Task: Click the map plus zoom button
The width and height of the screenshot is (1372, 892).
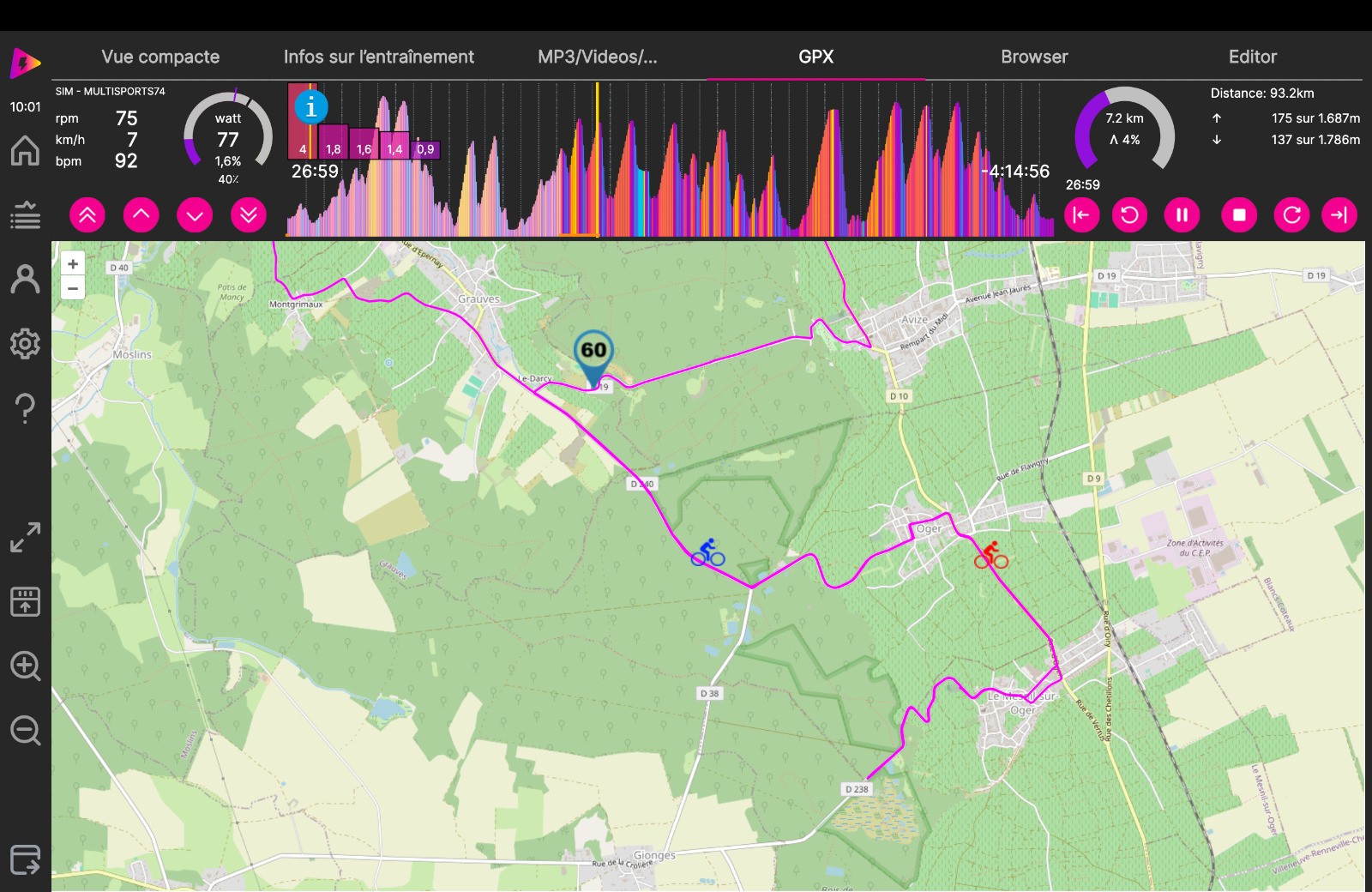Action: pos(73,264)
